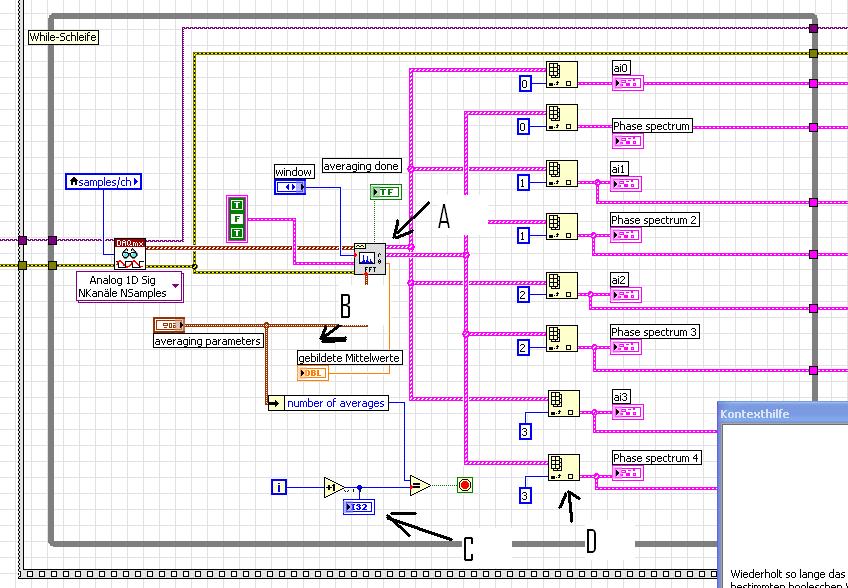Select the T F T boolean array constant
Viewport: 848px width, 588px height.
tap(237, 219)
